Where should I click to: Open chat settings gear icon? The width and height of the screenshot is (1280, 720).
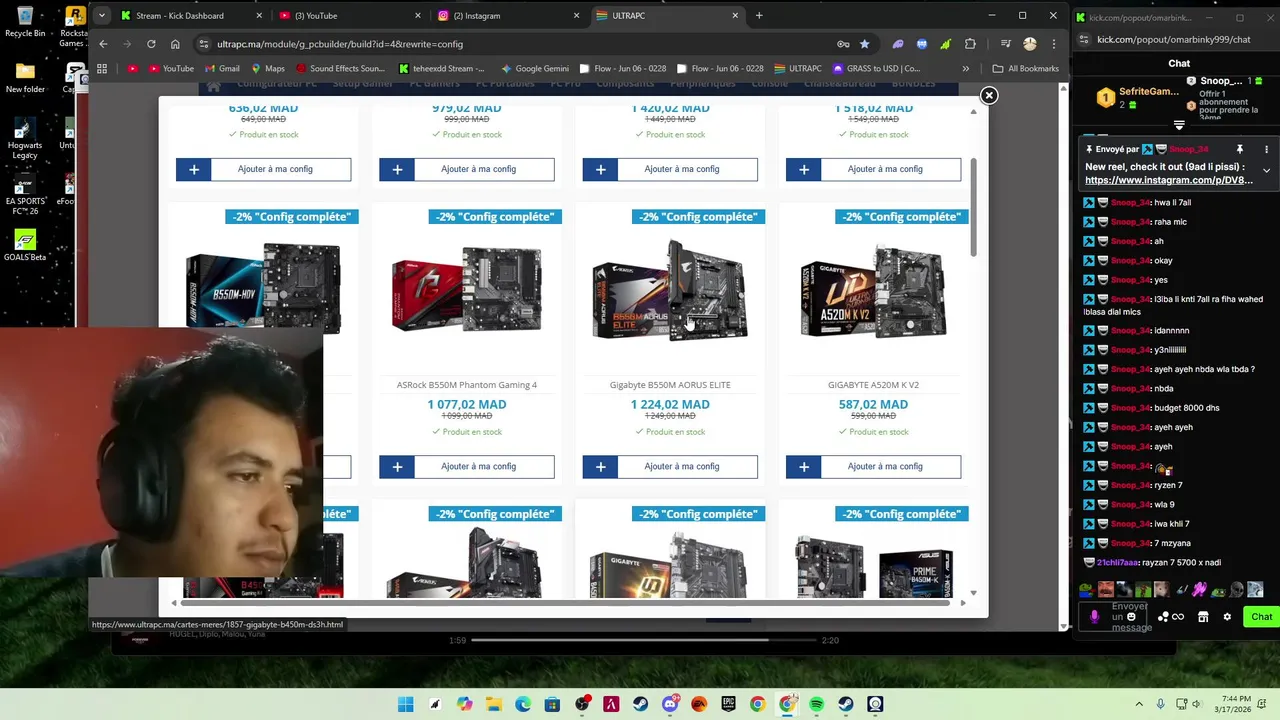(1227, 616)
